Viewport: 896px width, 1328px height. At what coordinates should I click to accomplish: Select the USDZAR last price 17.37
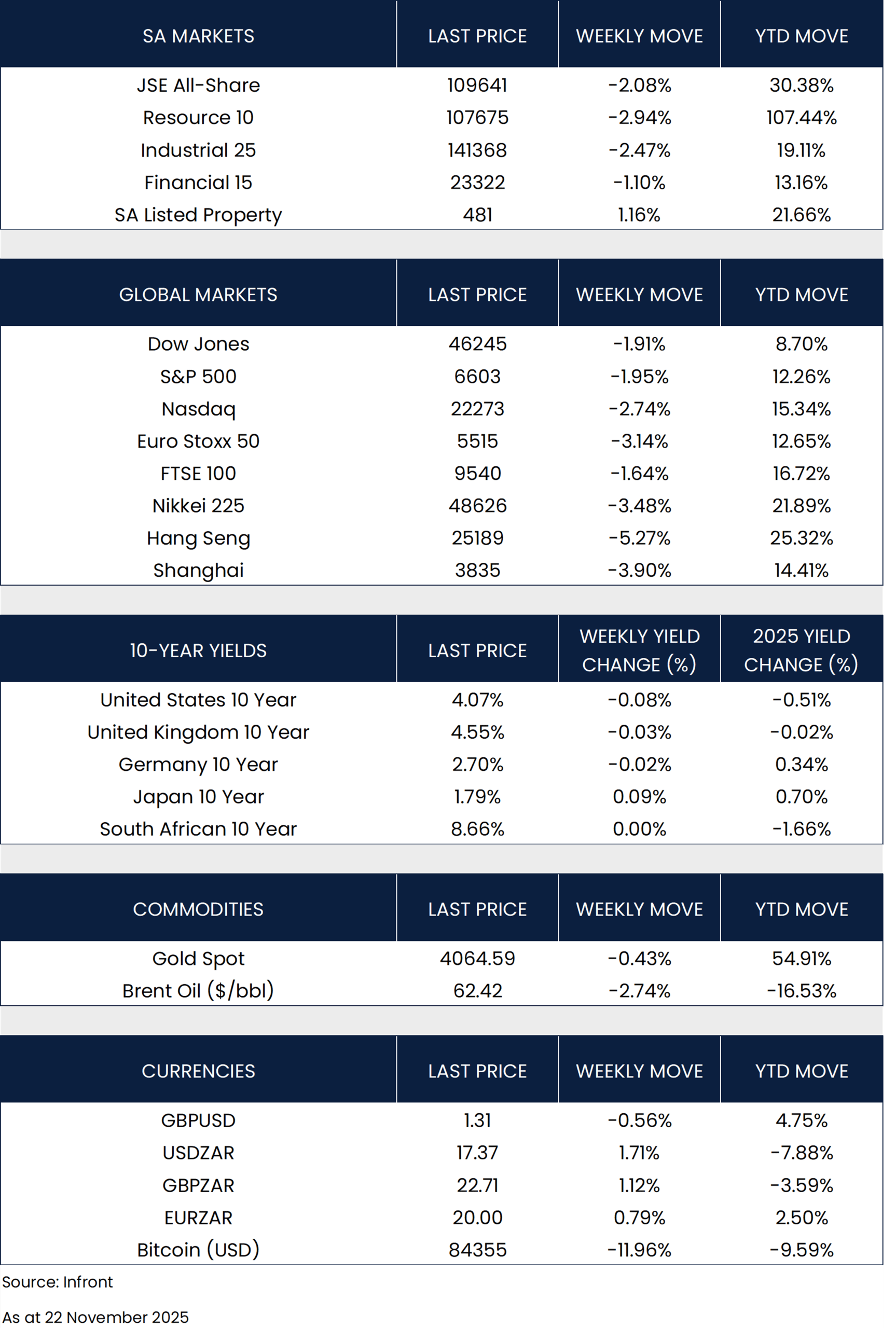(477, 1153)
